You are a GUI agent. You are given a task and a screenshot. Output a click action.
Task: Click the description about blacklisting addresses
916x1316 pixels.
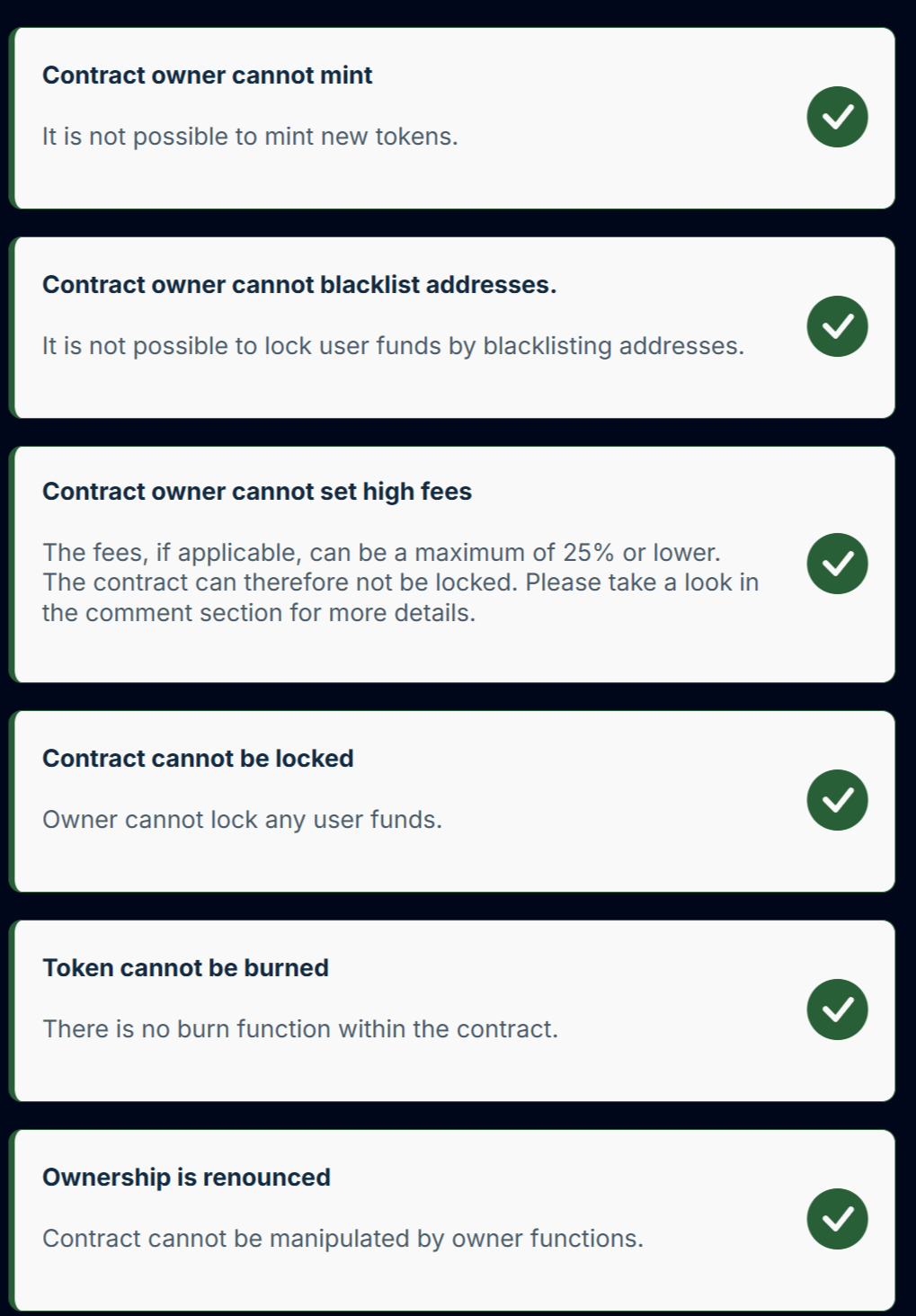[x=393, y=346]
